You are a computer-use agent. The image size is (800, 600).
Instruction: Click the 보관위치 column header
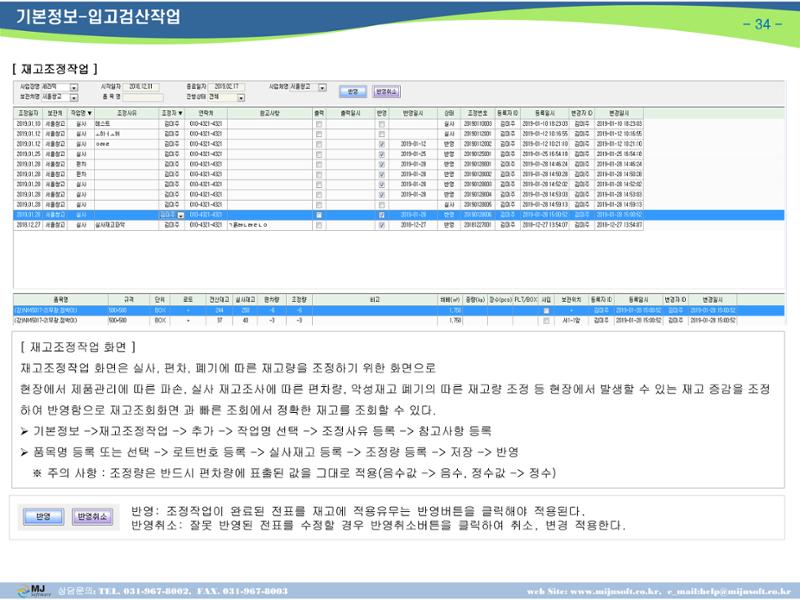(x=571, y=299)
